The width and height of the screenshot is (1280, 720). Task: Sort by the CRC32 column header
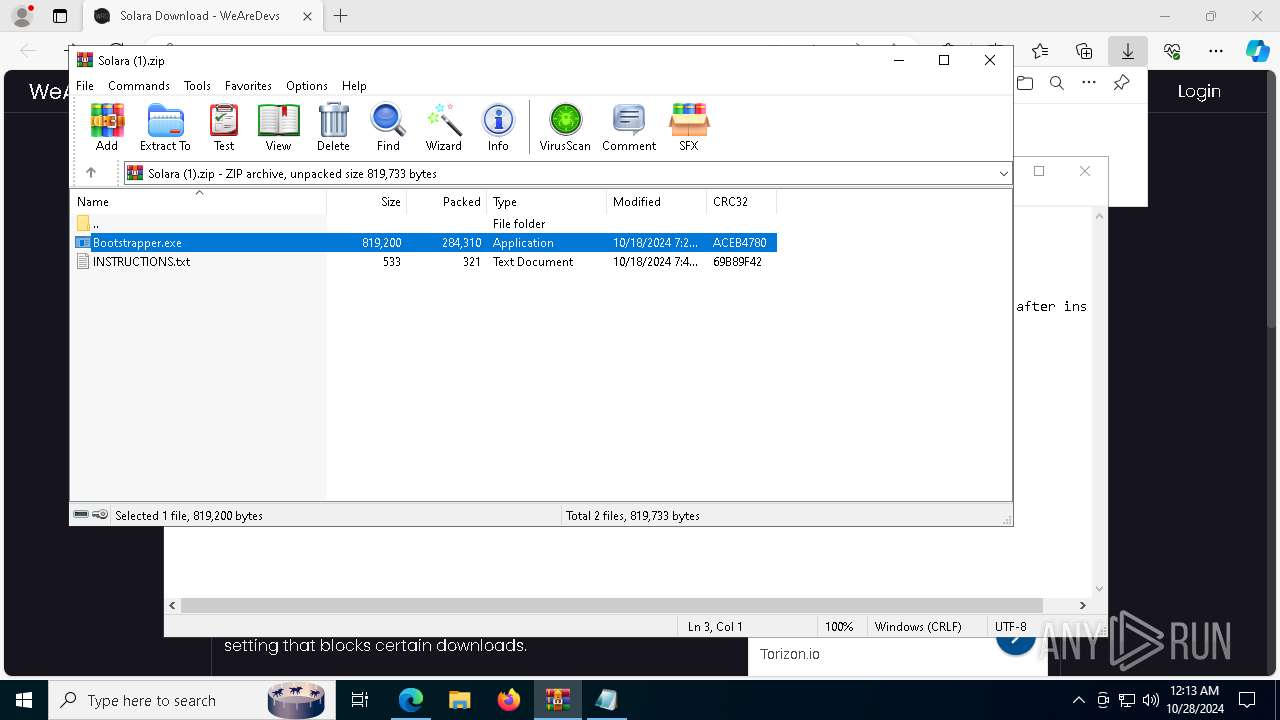[742, 202]
